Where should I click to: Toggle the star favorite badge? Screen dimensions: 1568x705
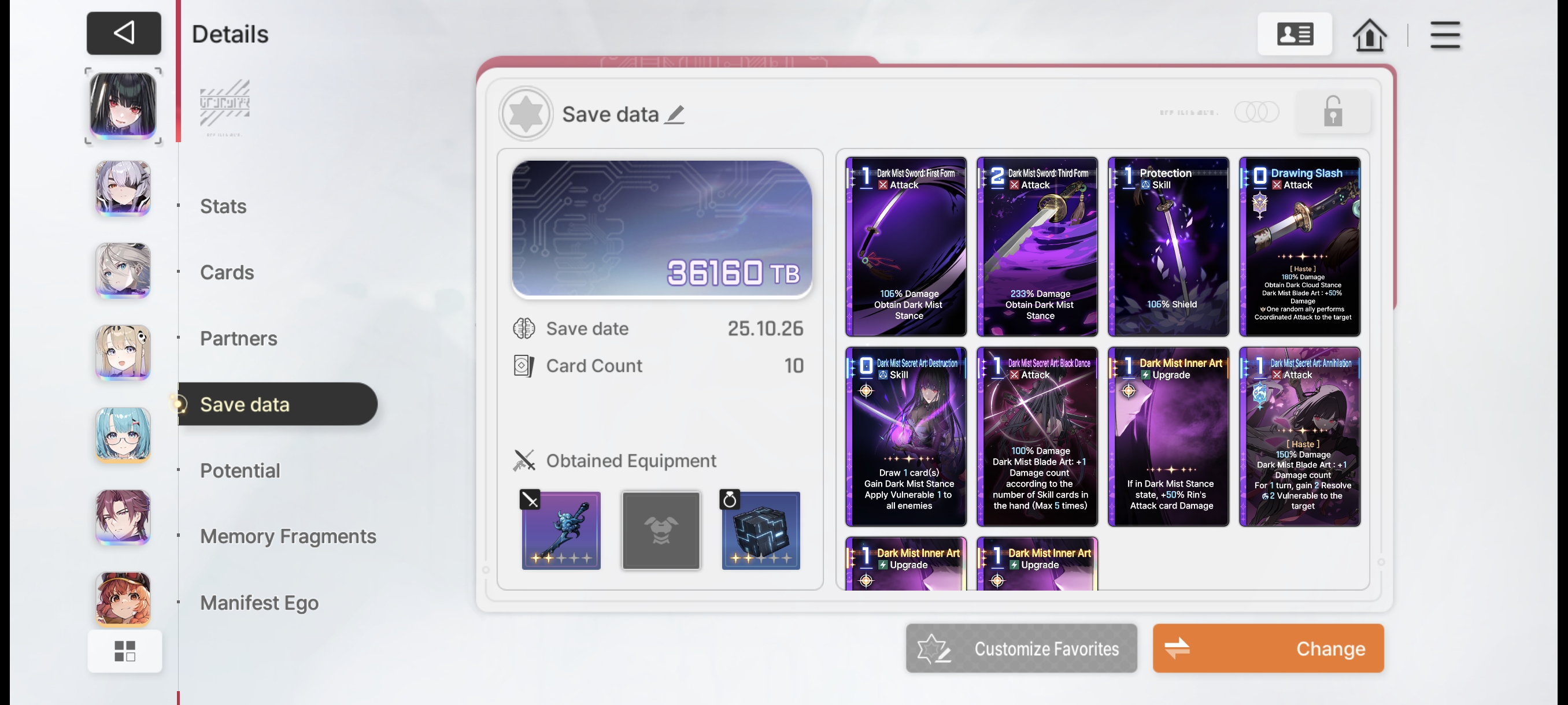click(x=526, y=113)
